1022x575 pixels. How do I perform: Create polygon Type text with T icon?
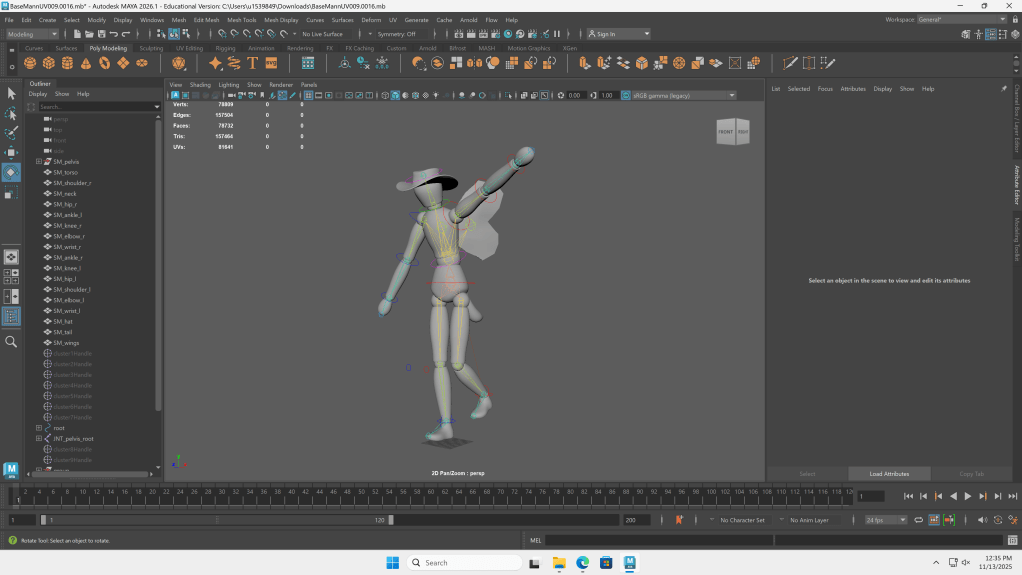(x=252, y=63)
